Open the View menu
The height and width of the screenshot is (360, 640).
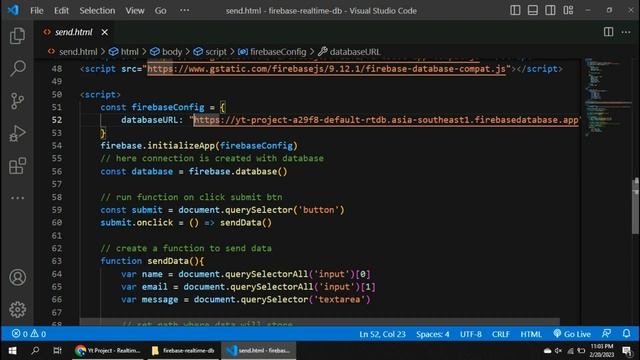(135, 11)
